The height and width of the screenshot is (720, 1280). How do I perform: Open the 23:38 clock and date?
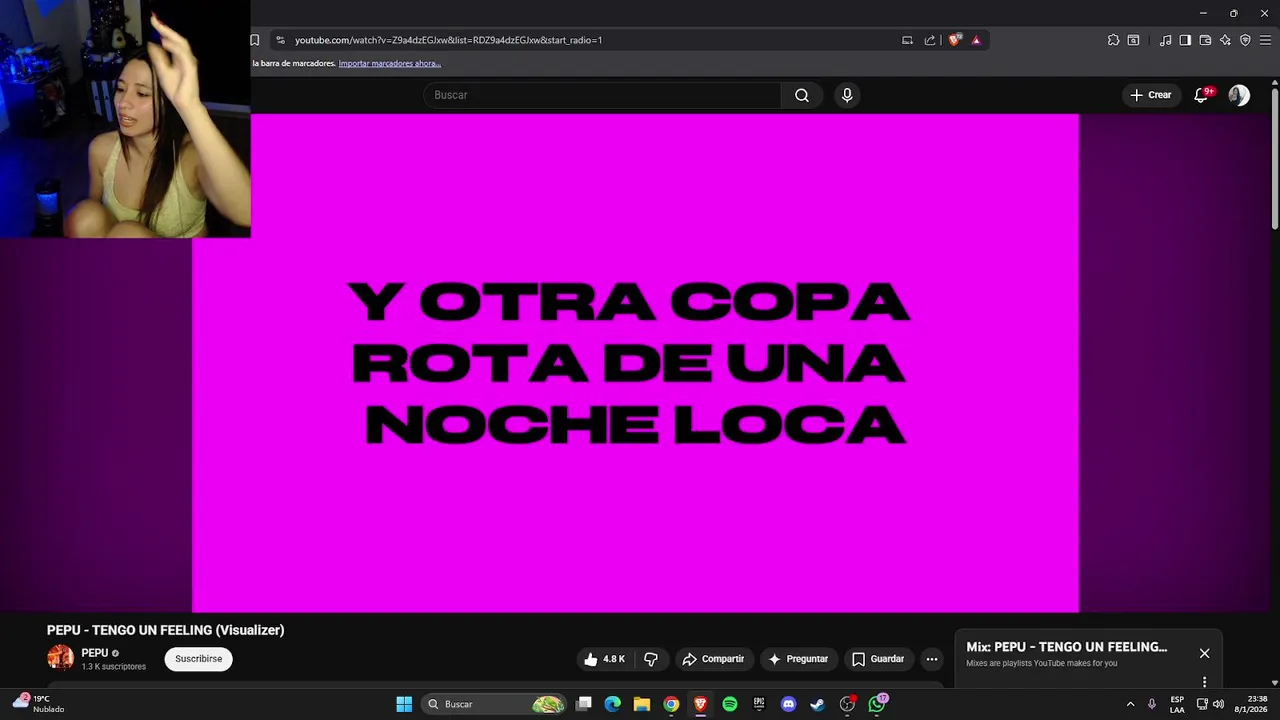[1251, 704]
